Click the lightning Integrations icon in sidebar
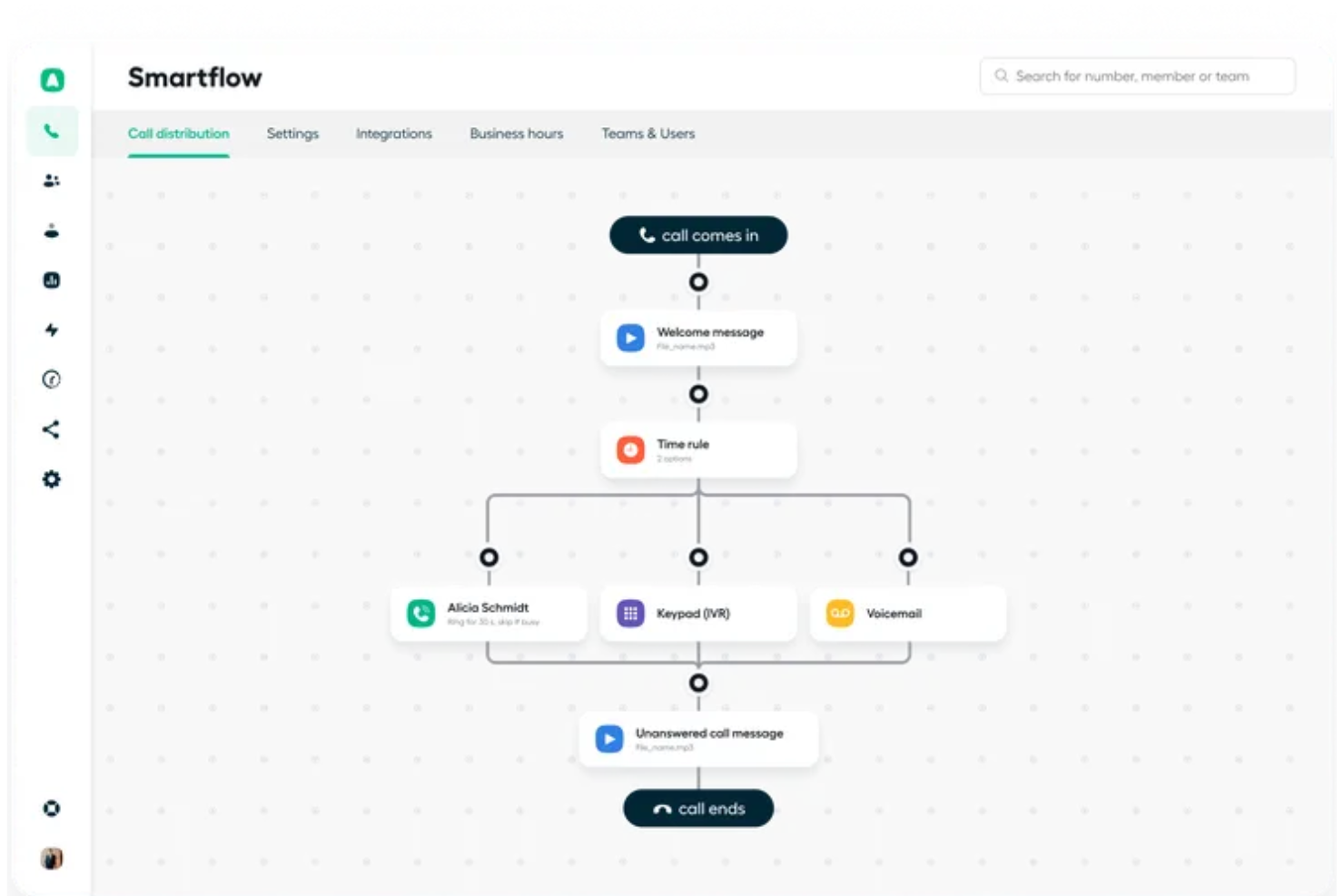 pyautogui.click(x=52, y=330)
